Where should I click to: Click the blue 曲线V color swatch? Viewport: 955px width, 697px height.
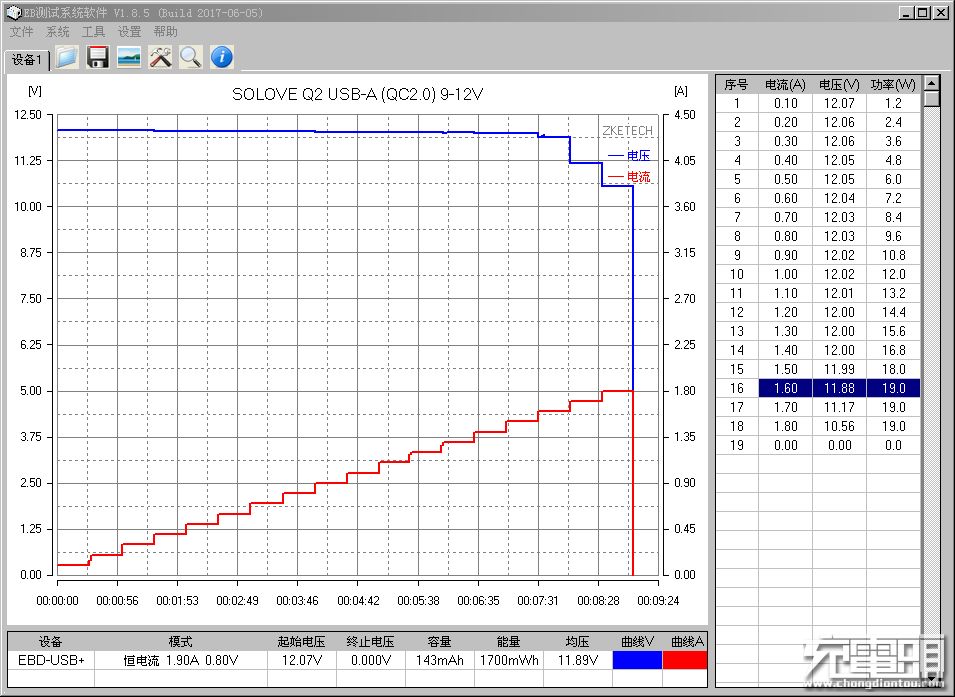(637, 660)
